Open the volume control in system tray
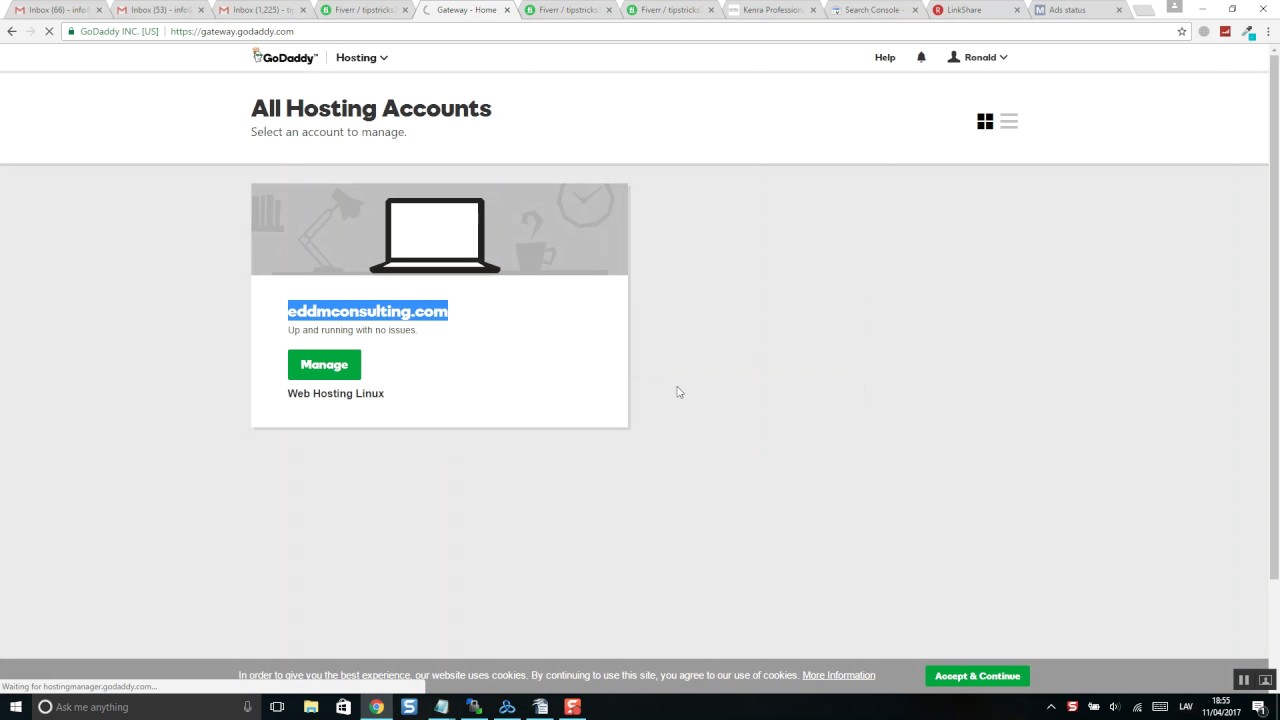Viewport: 1280px width, 720px height. (1115, 707)
